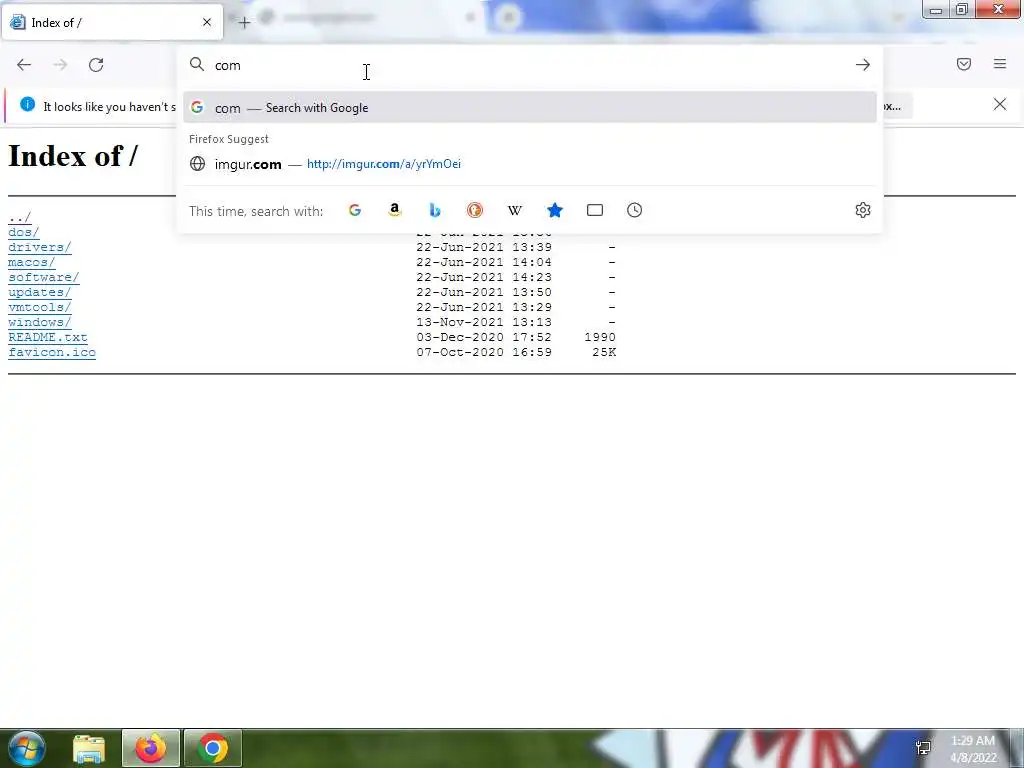Open the updates/ directory link
Screen dimensions: 1024x768
click(39, 293)
